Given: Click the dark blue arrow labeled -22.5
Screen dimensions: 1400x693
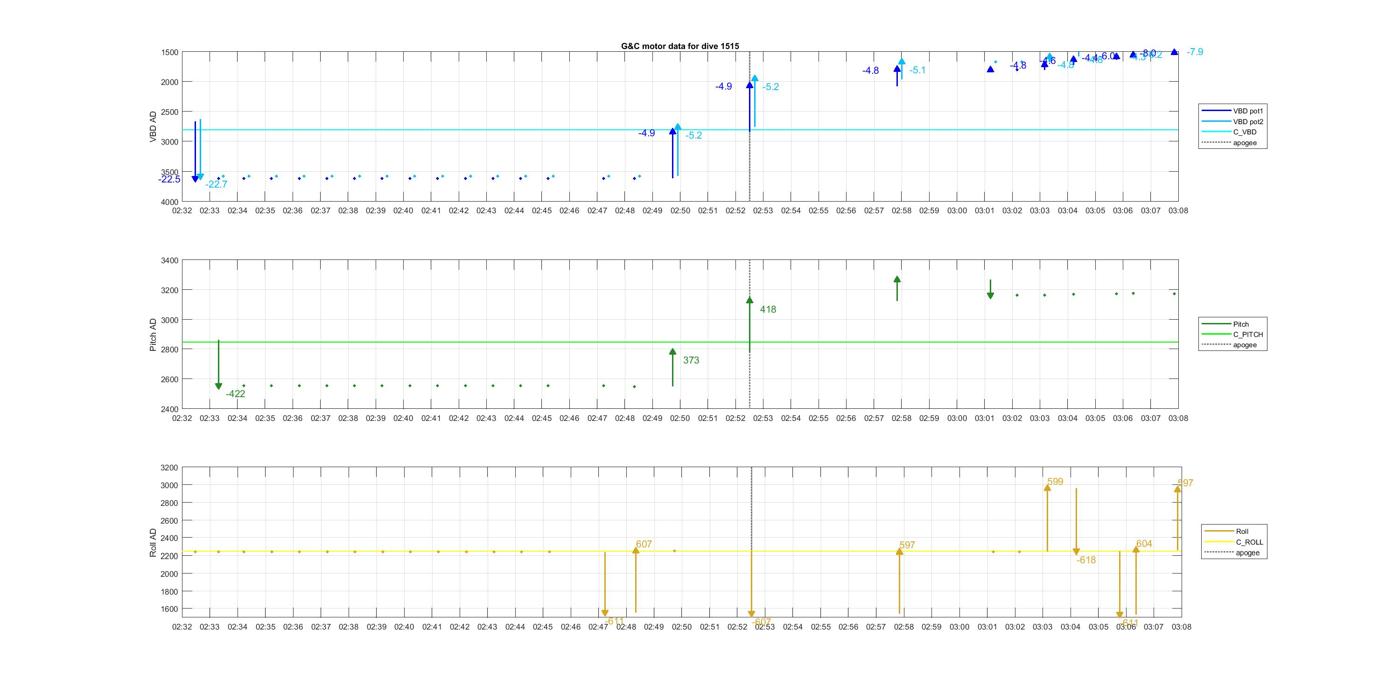Looking at the screenshot, I should (x=195, y=152).
